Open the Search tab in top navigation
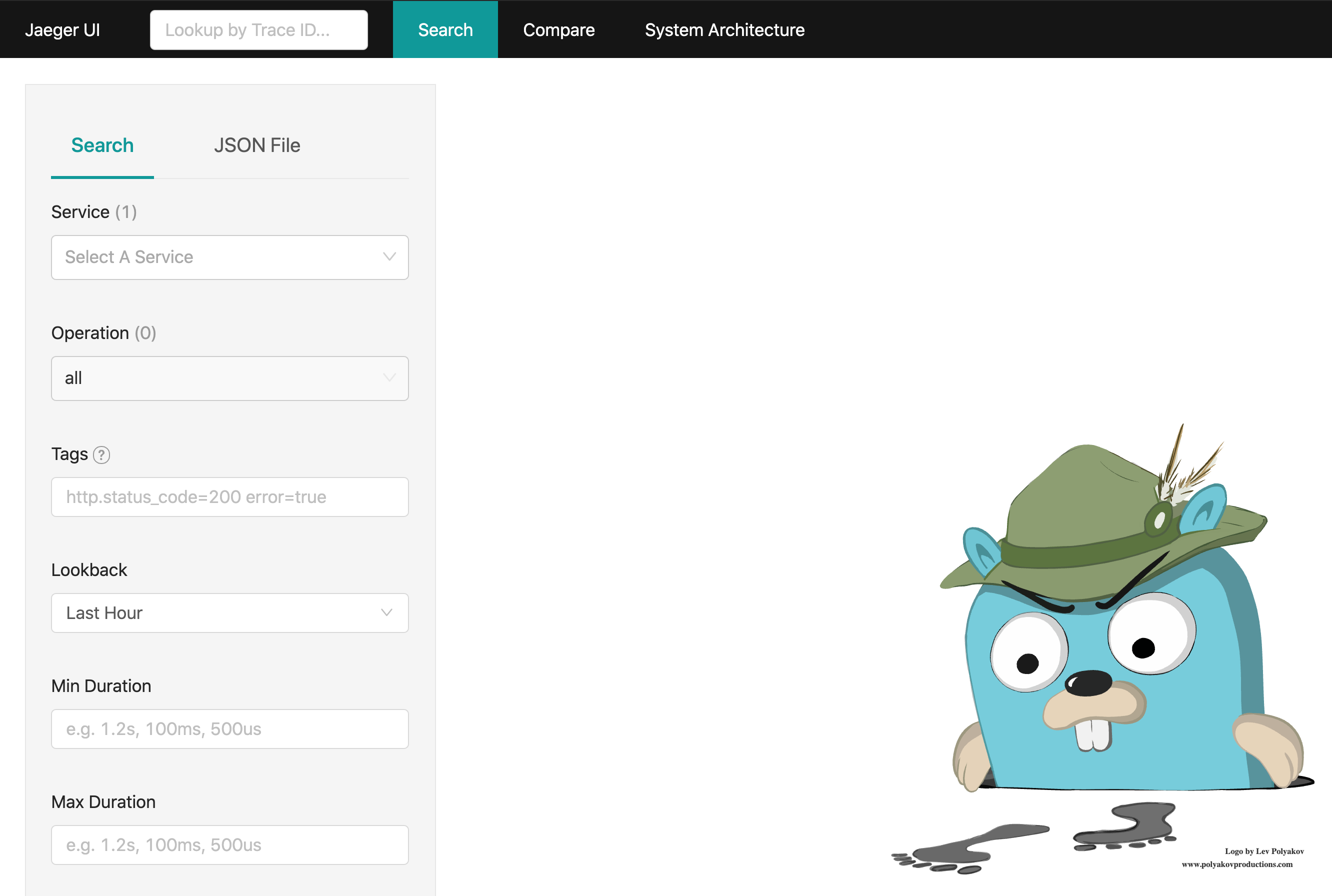Image resolution: width=1332 pixels, height=896 pixels. (x=445, y=29)
